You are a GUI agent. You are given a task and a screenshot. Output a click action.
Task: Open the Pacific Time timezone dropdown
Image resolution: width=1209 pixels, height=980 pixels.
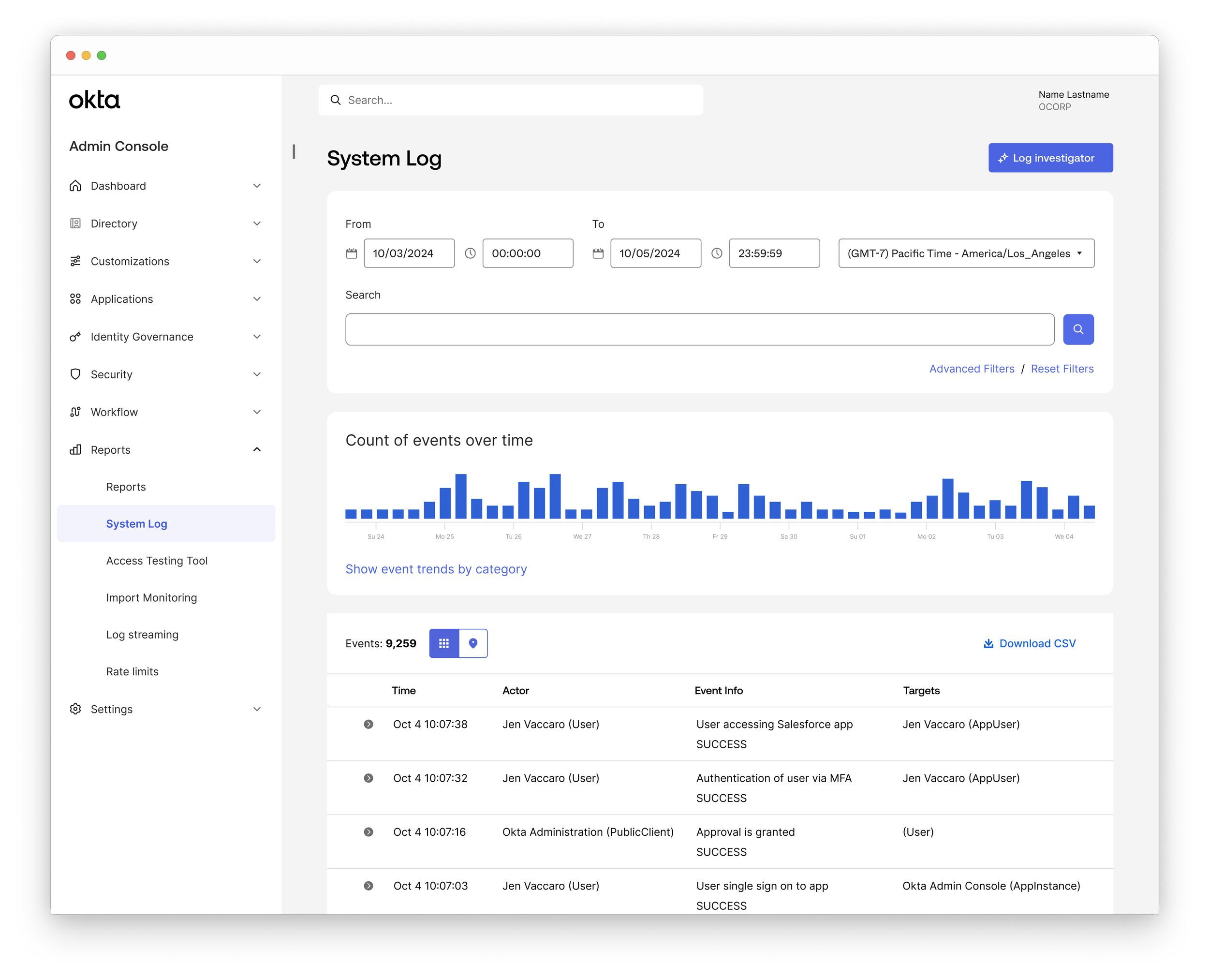[966, 253]
